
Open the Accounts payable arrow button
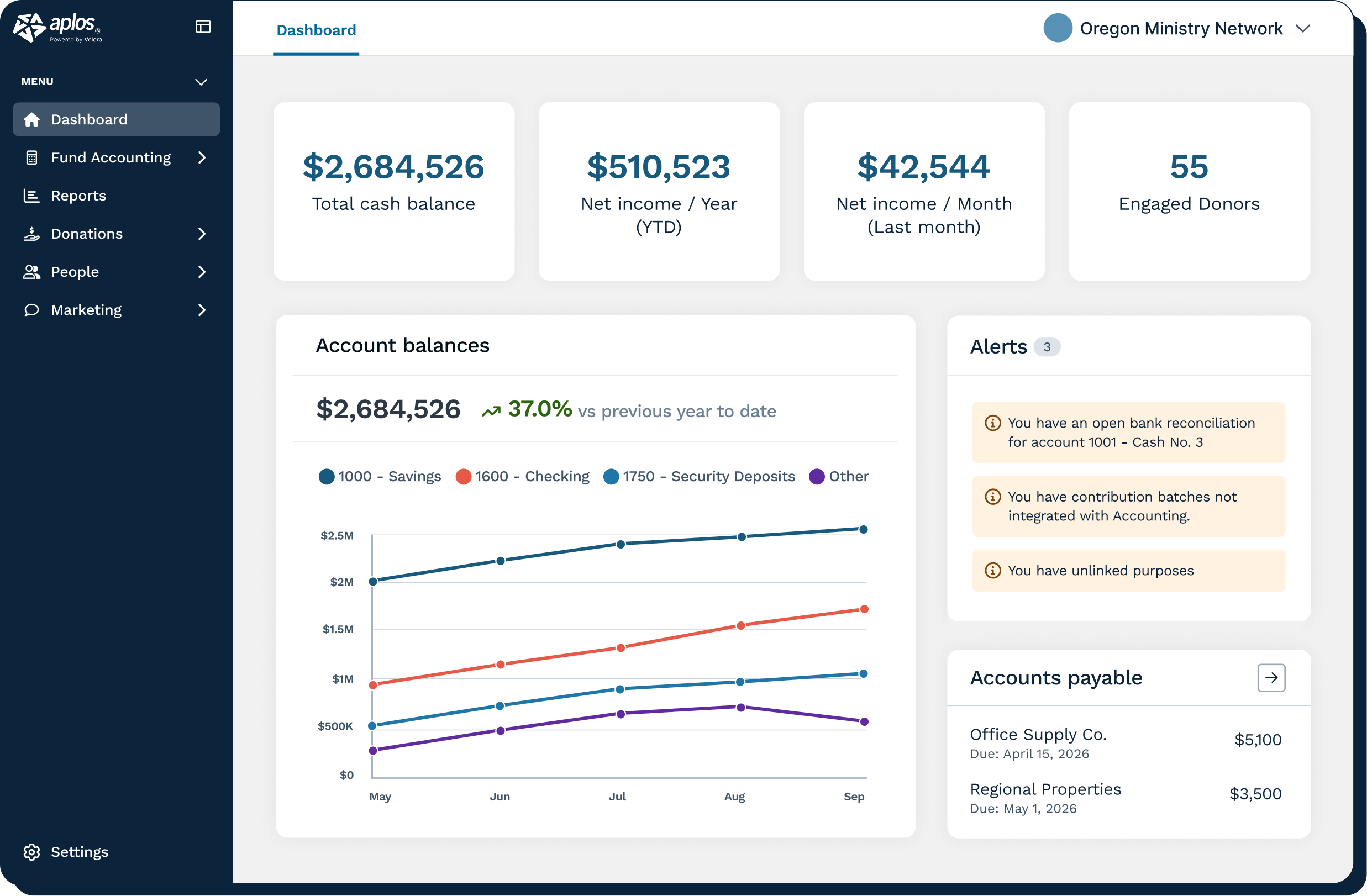click(1271, 678)
